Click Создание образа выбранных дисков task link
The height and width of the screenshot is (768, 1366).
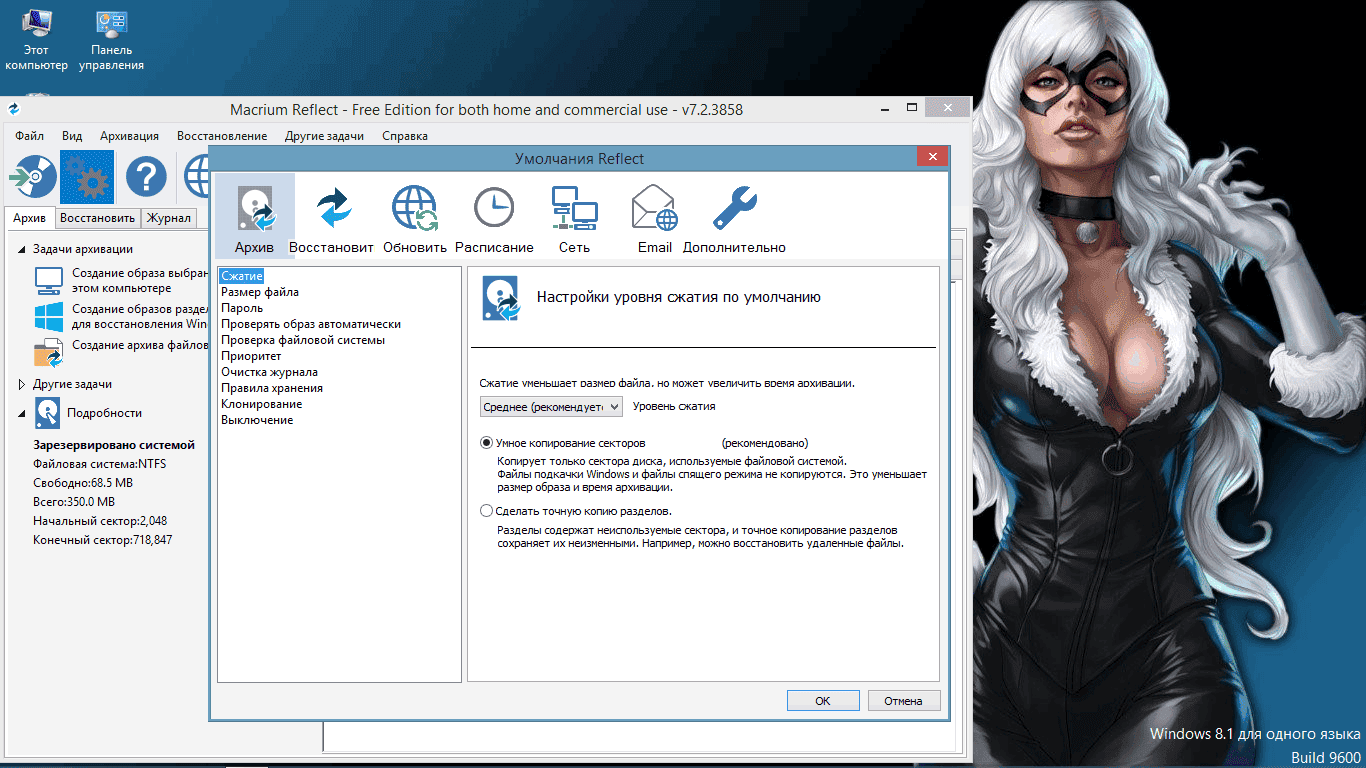point(139,280)
